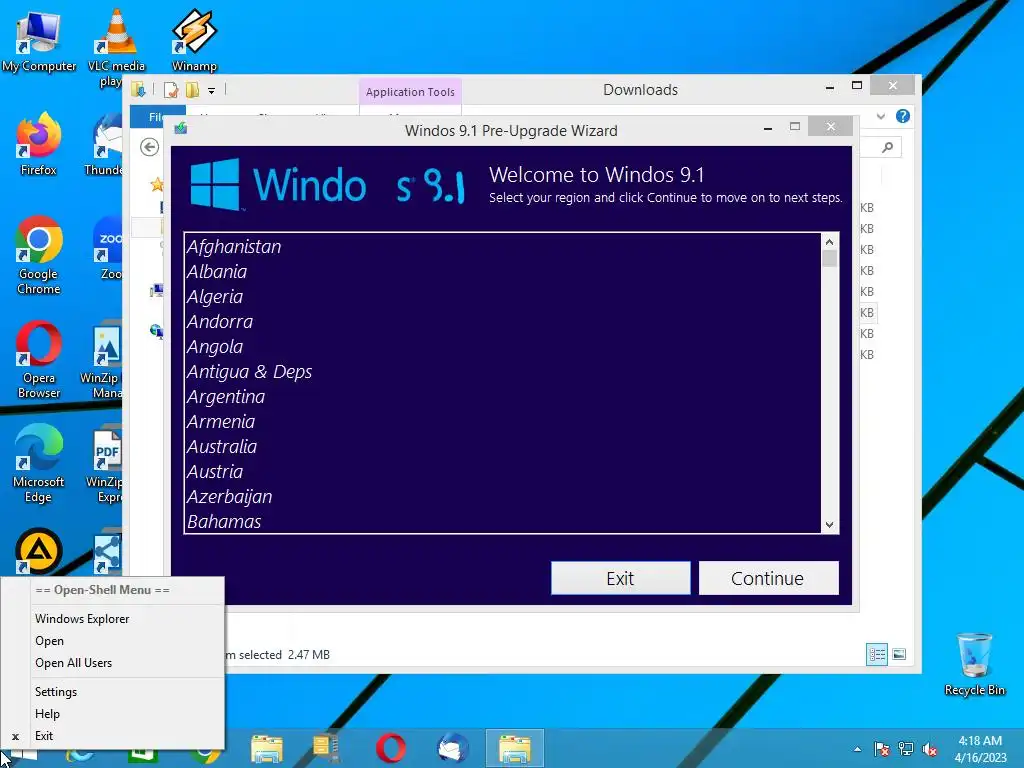Open the Thunderbird desktop shortcut
The image size is (1024, 768).
(x=106, y=144)
